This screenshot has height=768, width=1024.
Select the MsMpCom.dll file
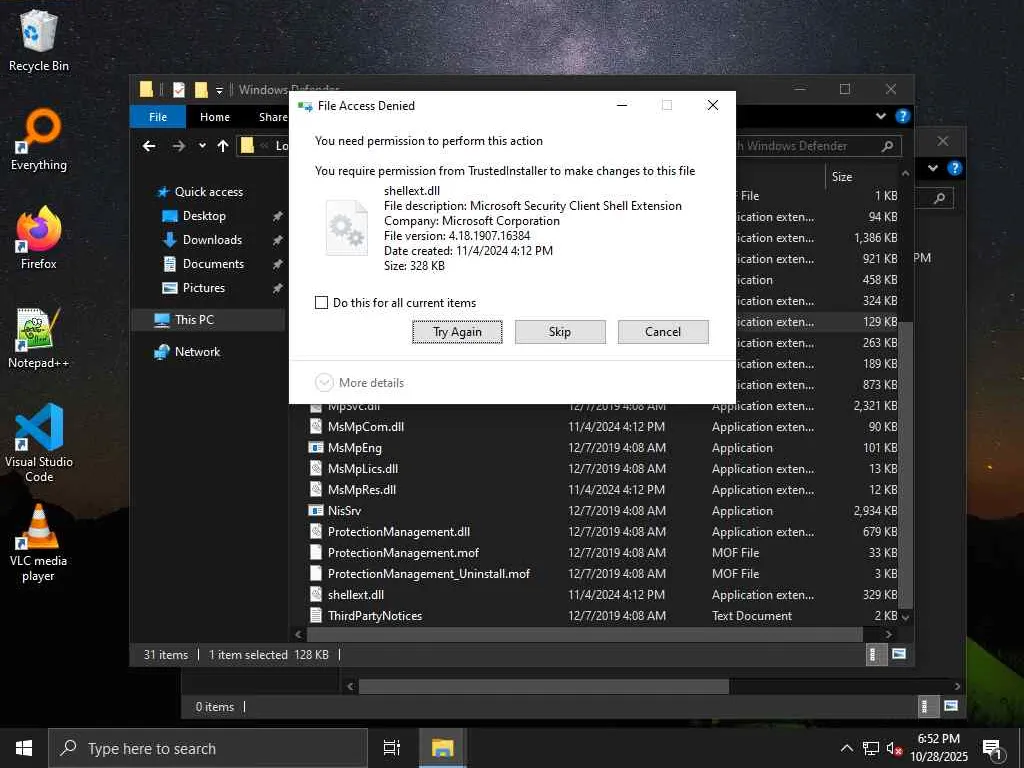click(366, 427)
